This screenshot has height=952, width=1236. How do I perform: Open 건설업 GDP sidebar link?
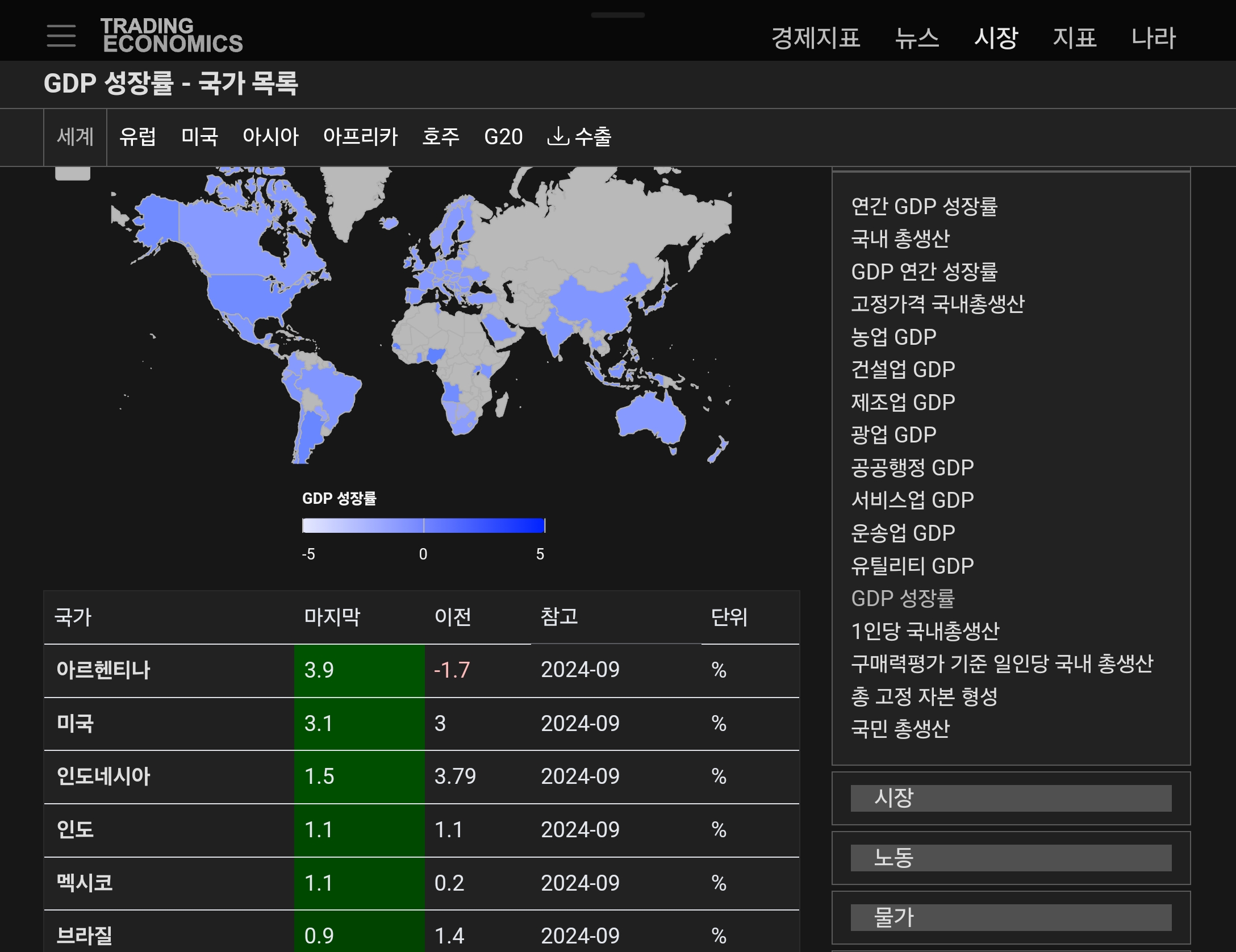(x=903, y=370)
